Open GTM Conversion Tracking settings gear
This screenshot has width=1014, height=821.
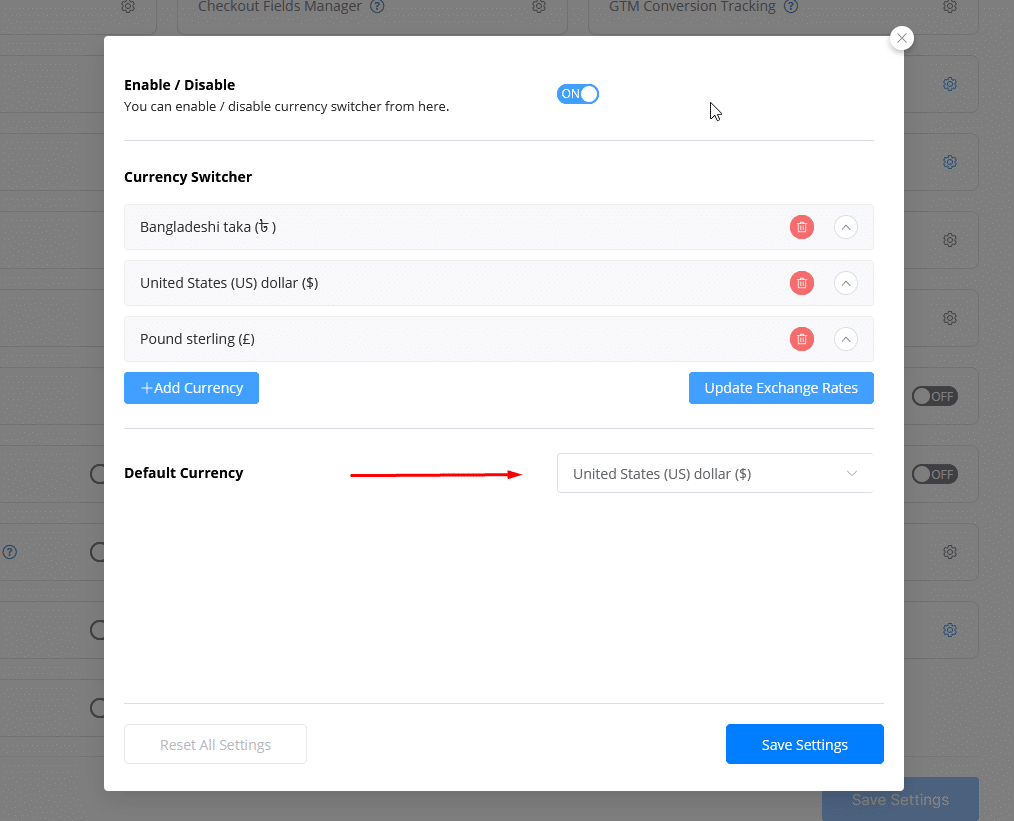point(949,7)
